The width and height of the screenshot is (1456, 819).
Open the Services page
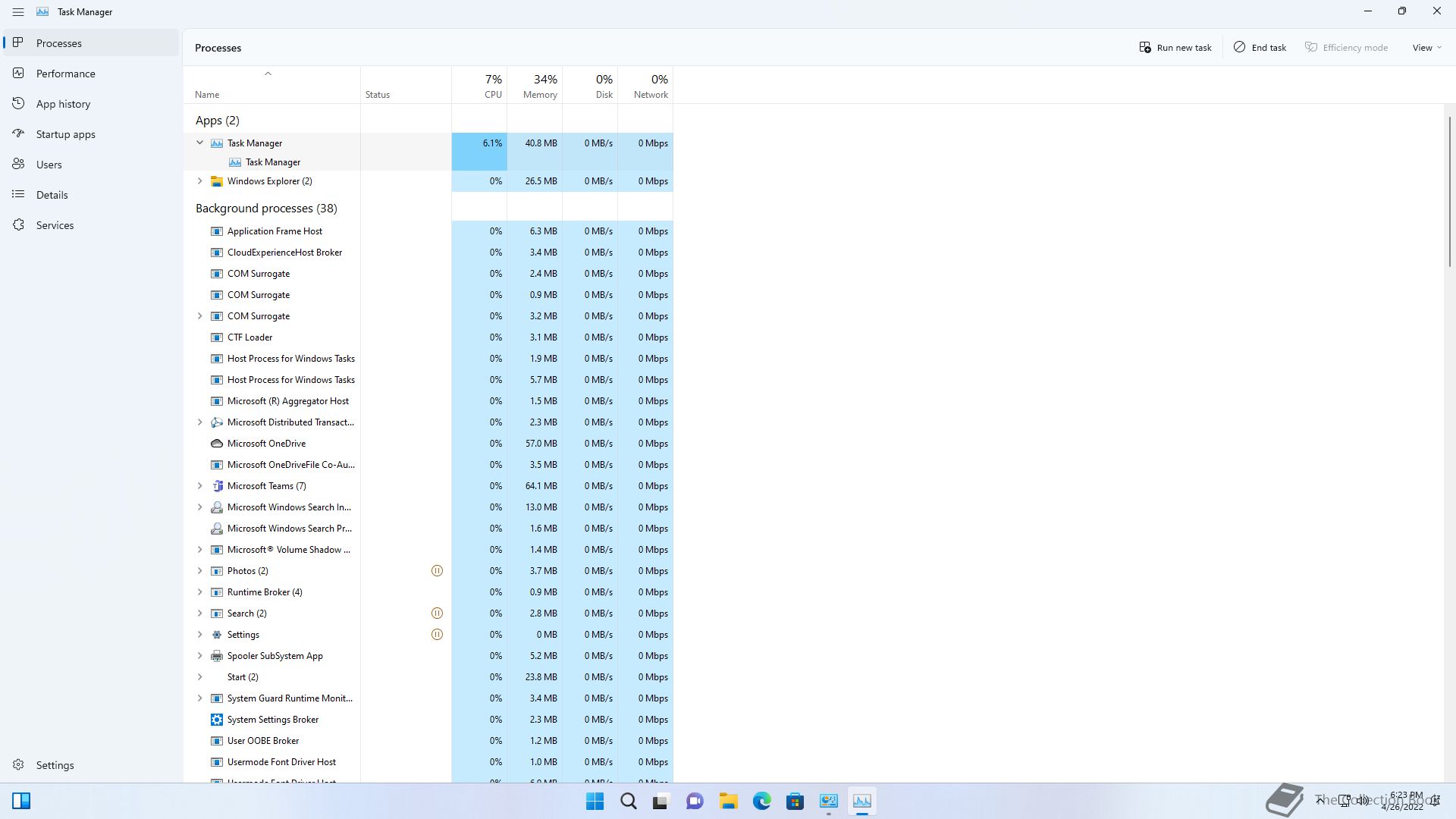[91, 225]
